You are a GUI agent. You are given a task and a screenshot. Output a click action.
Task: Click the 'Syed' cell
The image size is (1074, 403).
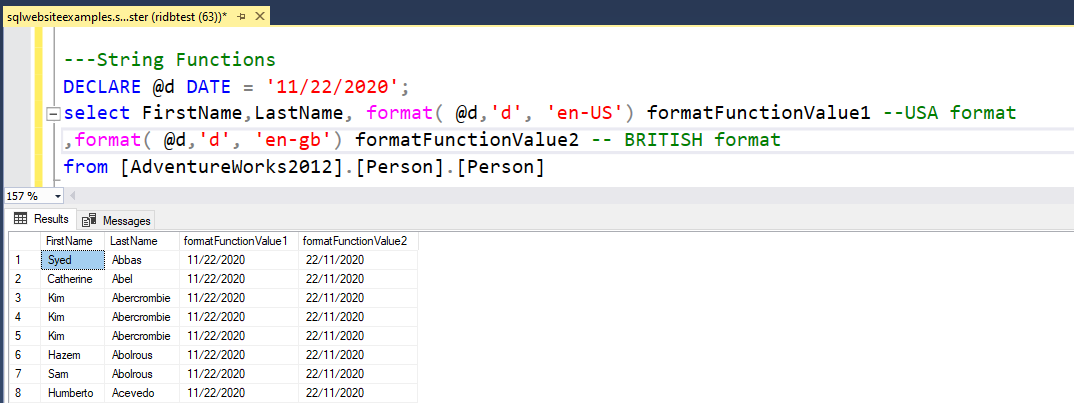(73, 260)
